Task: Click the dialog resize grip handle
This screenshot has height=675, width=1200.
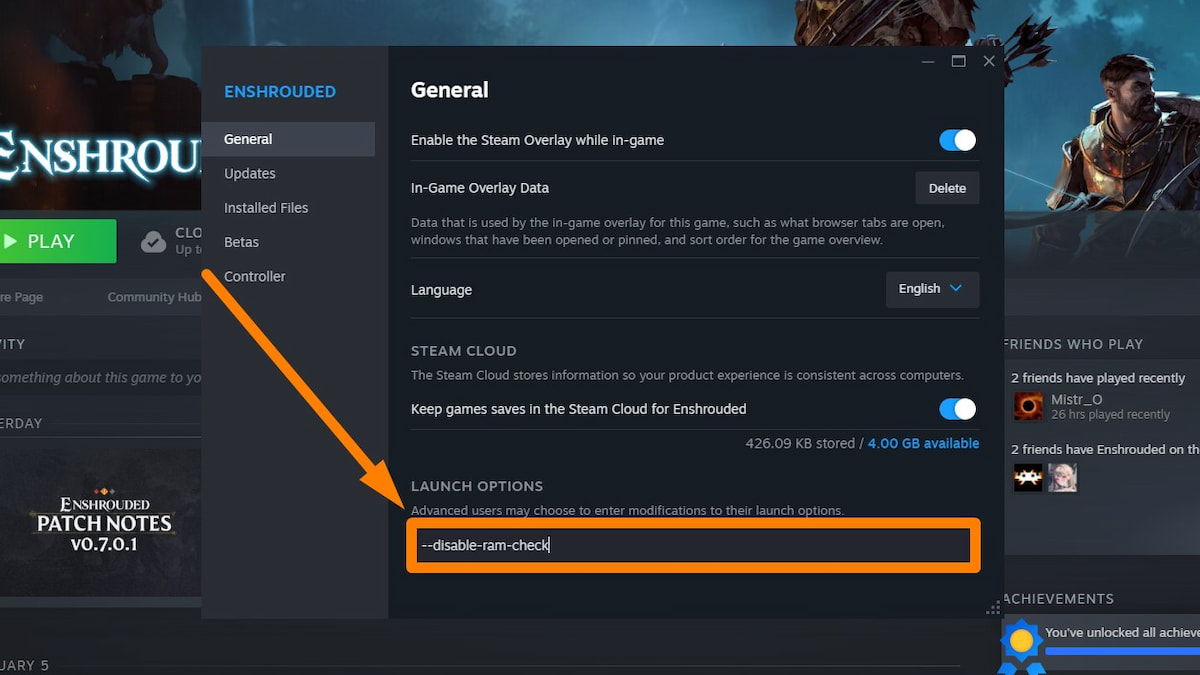Action: click(x=993, y=608)
